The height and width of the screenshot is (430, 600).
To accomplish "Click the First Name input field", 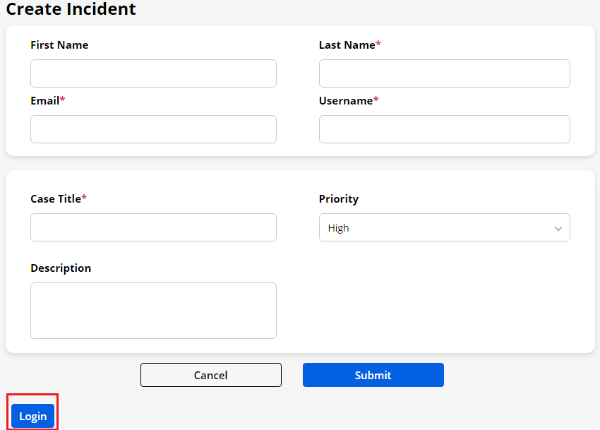I will (153, 73).
